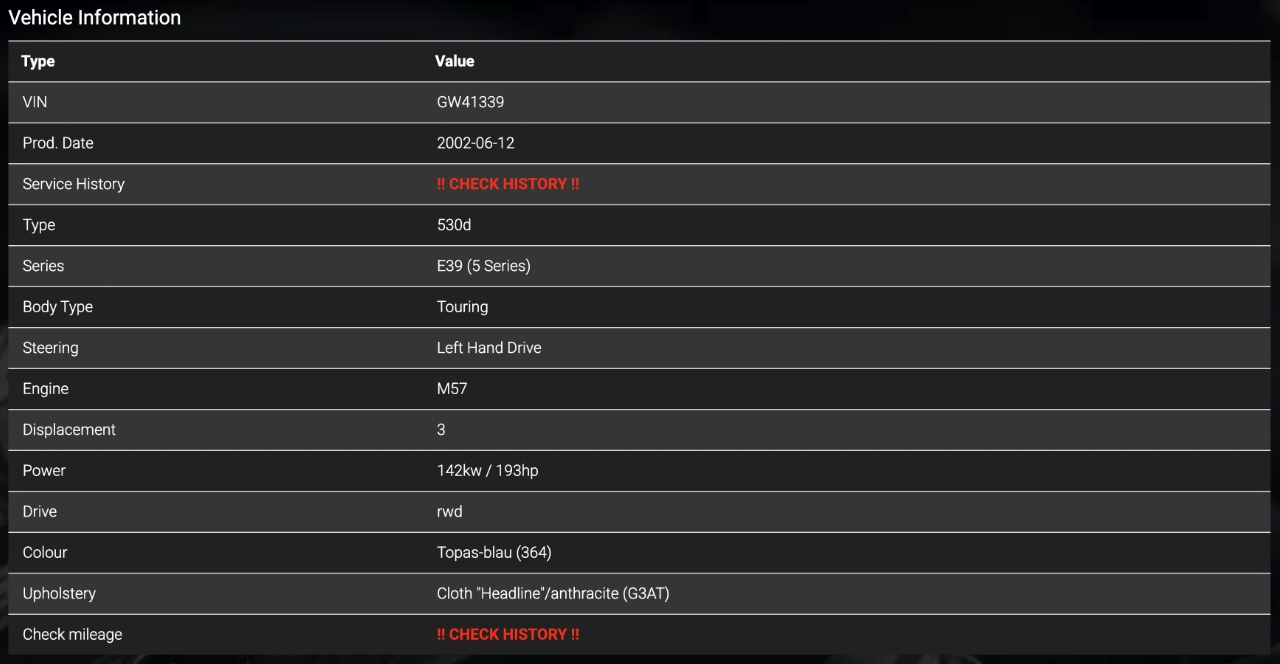Click the Service History CHECK HISTORY link
This screenshot has height=664, width=1280.
[x=508, y=184]
